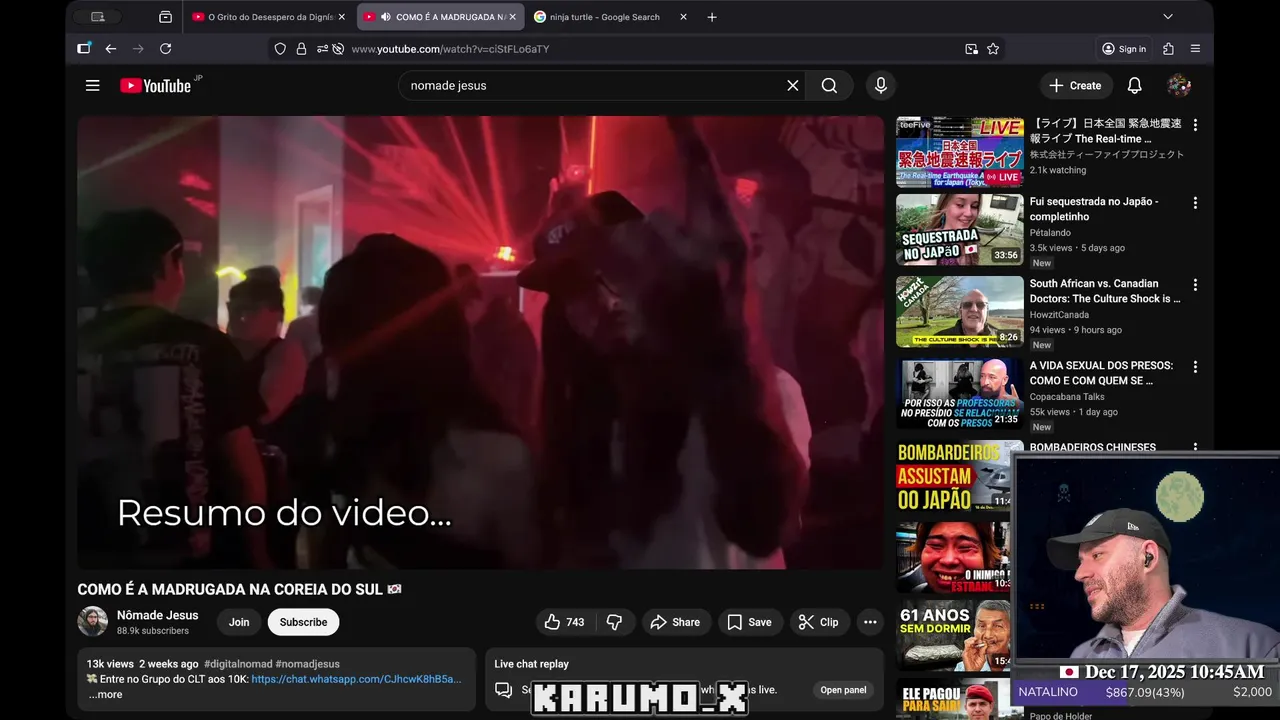Open the Culture Shock video thumbnail
This screenshot has height=720, width=1280.
click(960, 312)
